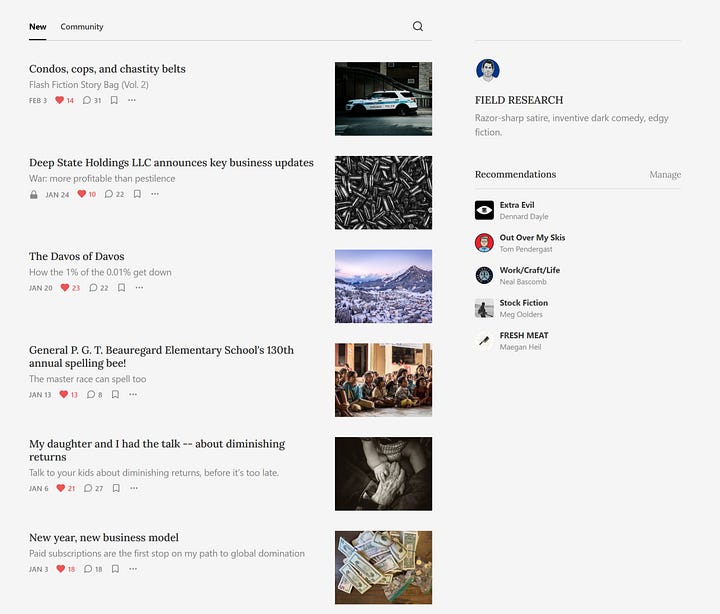Open the FRESH MEAT recommendation
Screen dimensions: 720x614
[524, 335]
